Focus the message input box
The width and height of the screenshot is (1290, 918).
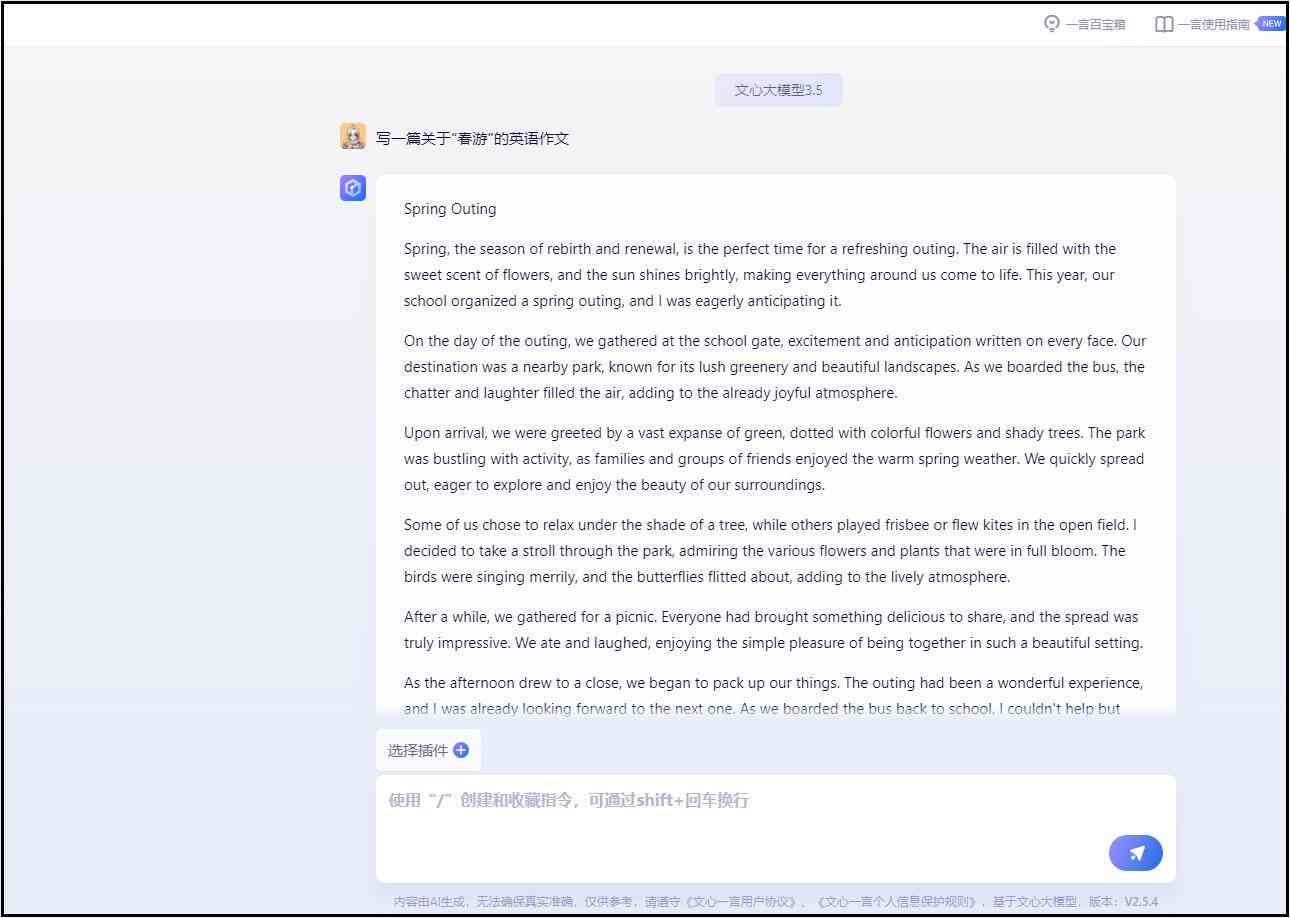click(x=776, y=828)
